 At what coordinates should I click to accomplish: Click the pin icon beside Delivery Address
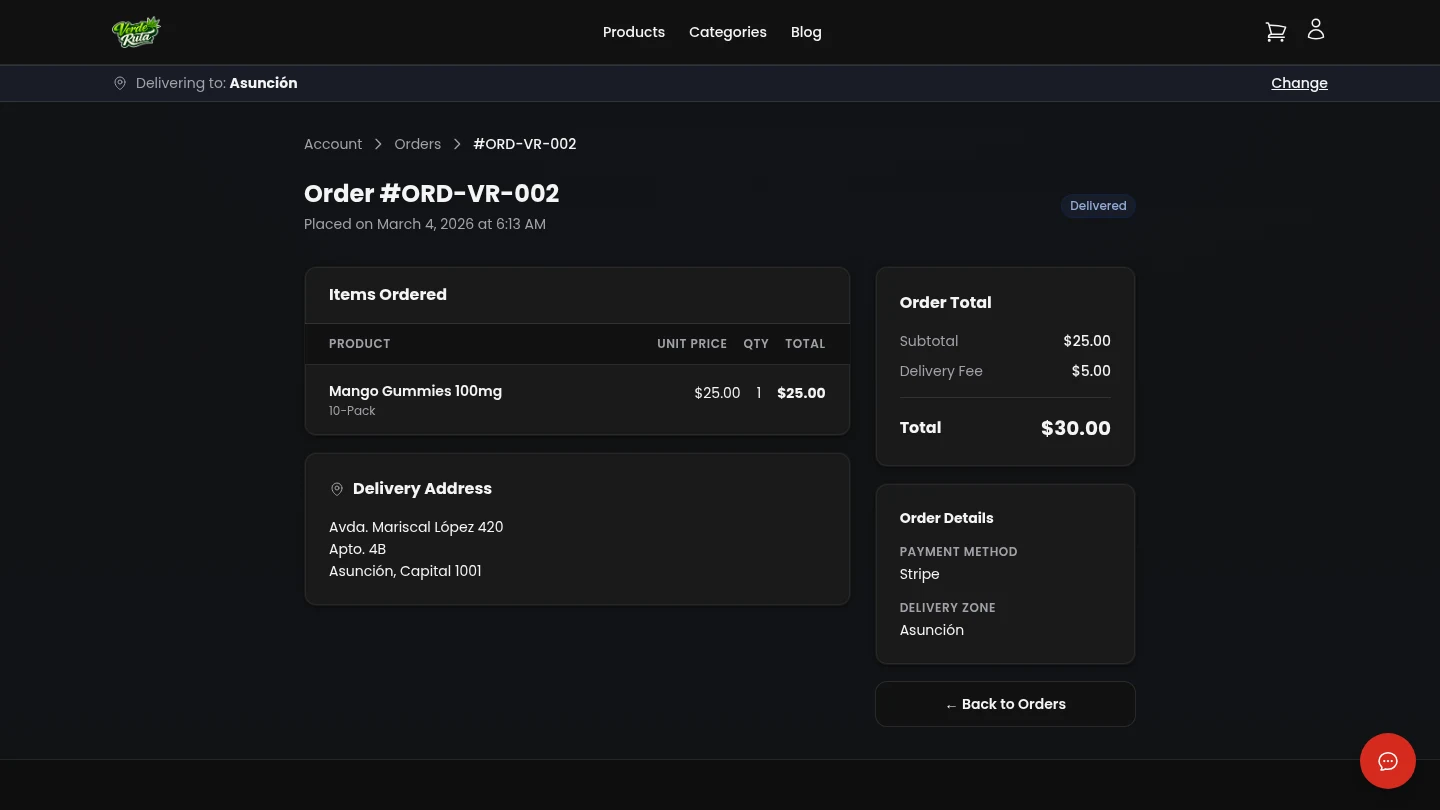click(337, 489)
